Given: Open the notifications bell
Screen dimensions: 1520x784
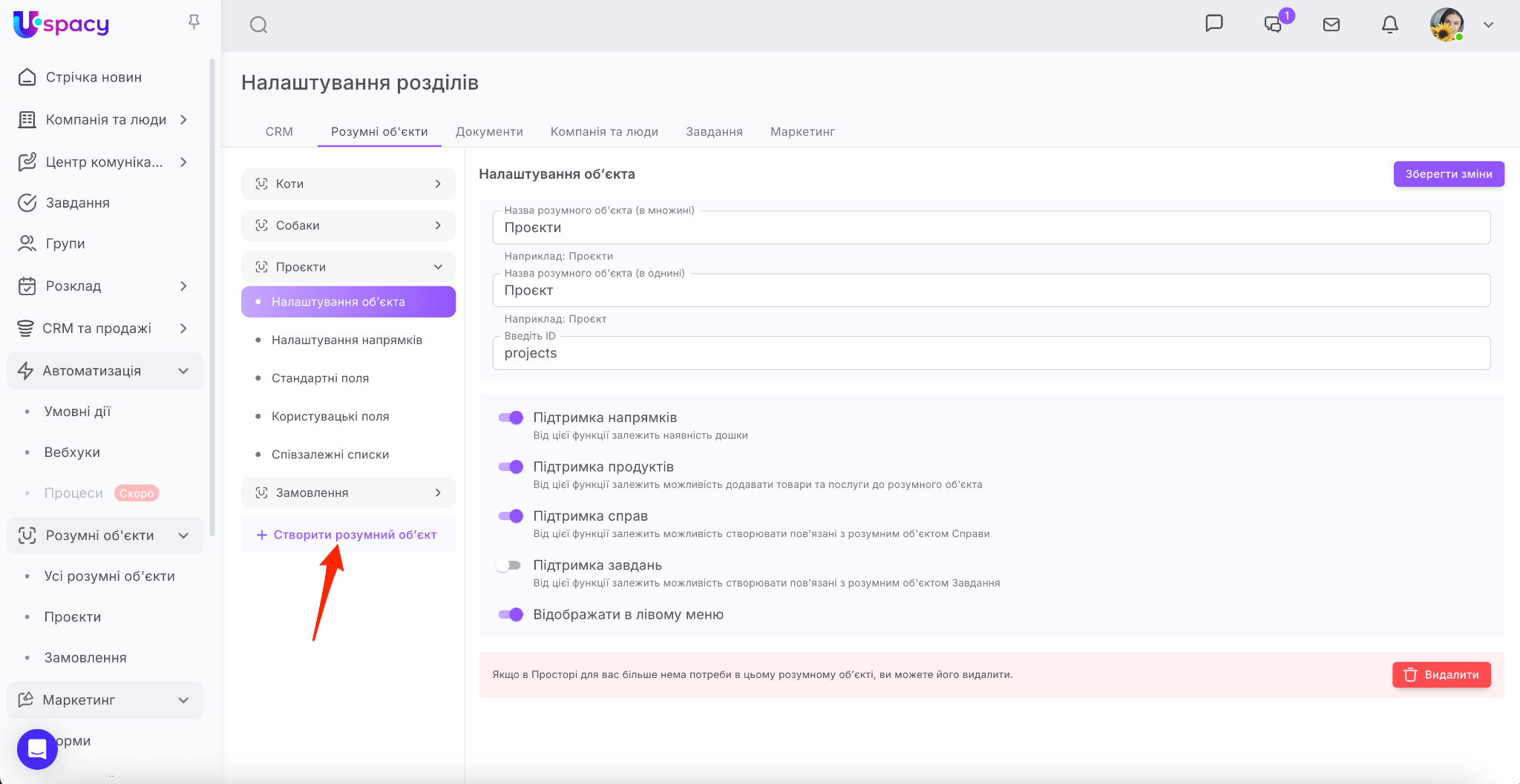Looking at the screenshot, I should [1389, 24].
